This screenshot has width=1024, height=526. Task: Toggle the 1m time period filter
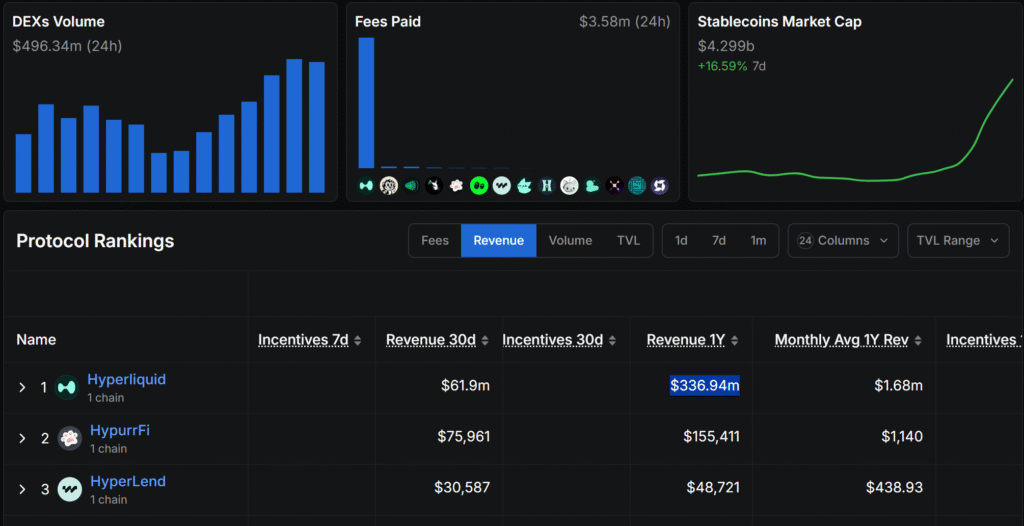(758, 241)
